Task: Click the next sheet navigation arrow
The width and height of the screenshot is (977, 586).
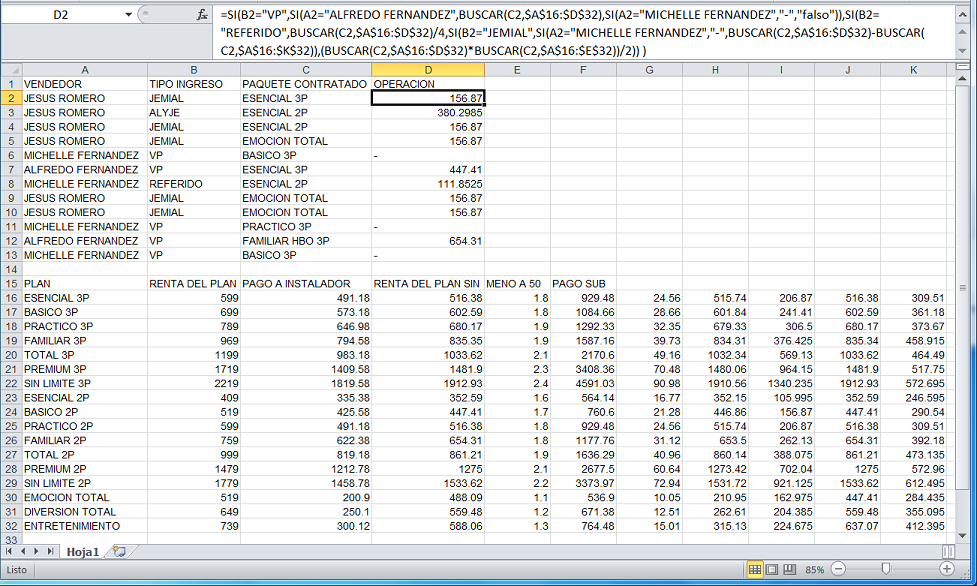Action: 36,552
